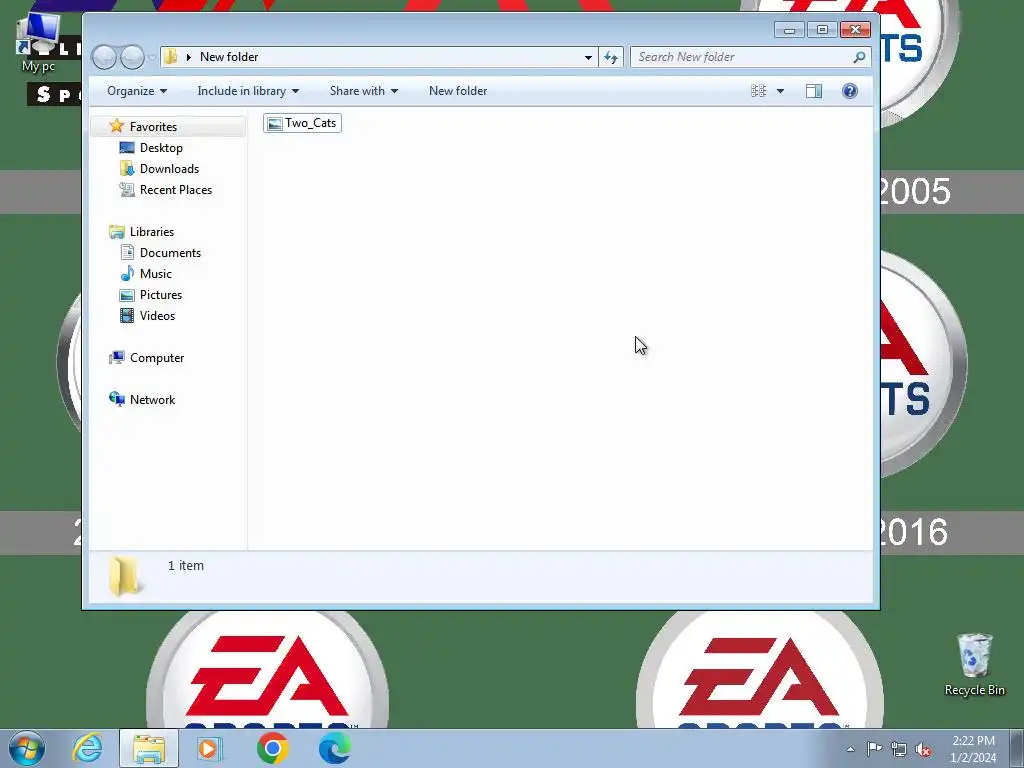Select Downloads label in Favorites
This screenshot has height=768, width=1024.
169,168
